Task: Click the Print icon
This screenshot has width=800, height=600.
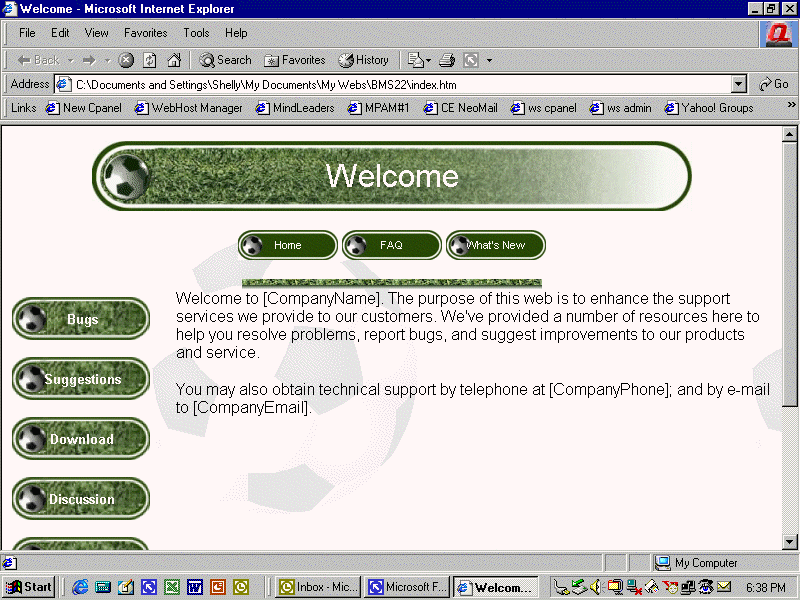Action: [447, 60]
